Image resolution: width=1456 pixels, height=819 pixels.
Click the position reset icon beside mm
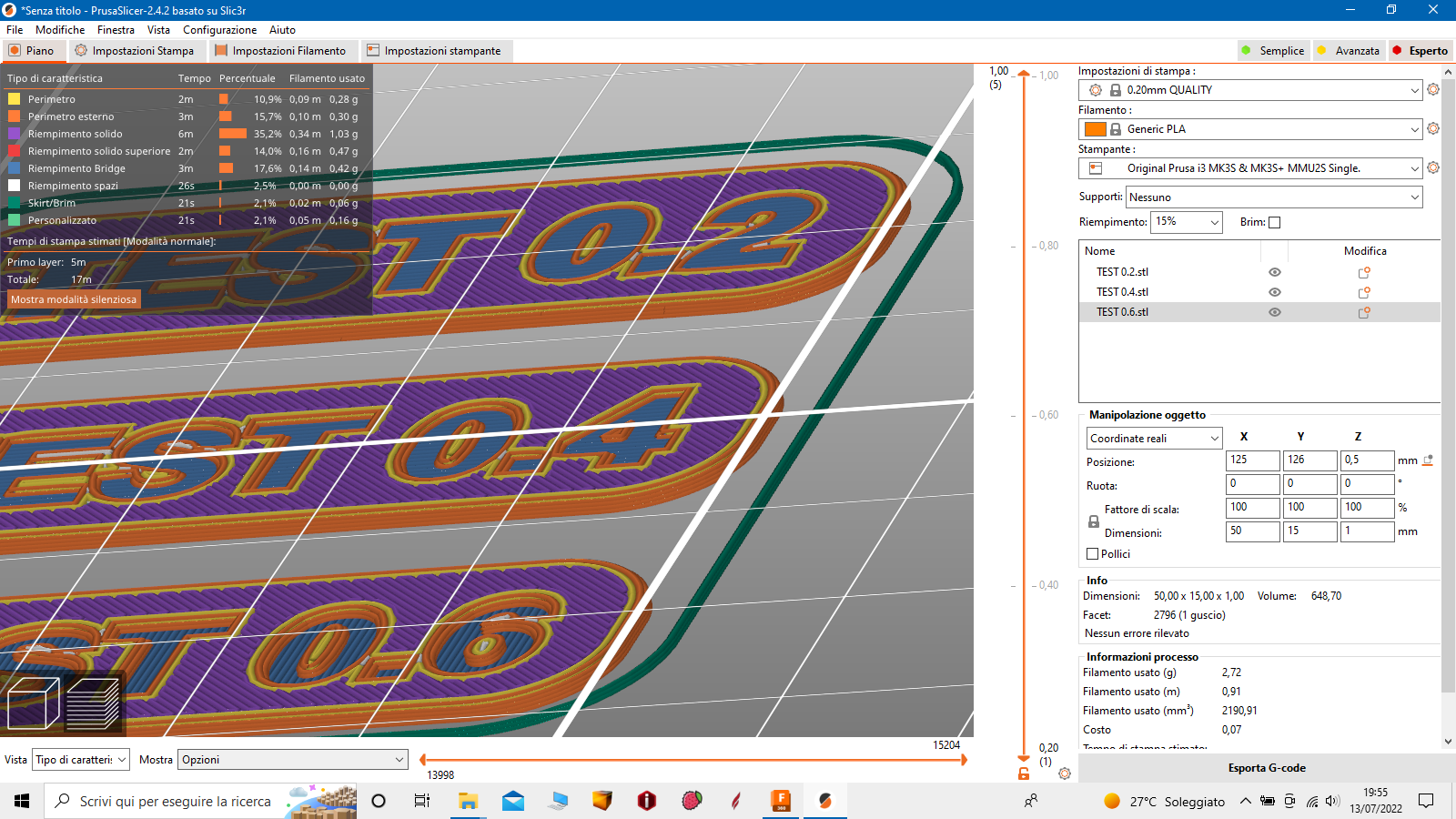[x=1428, y=460]
